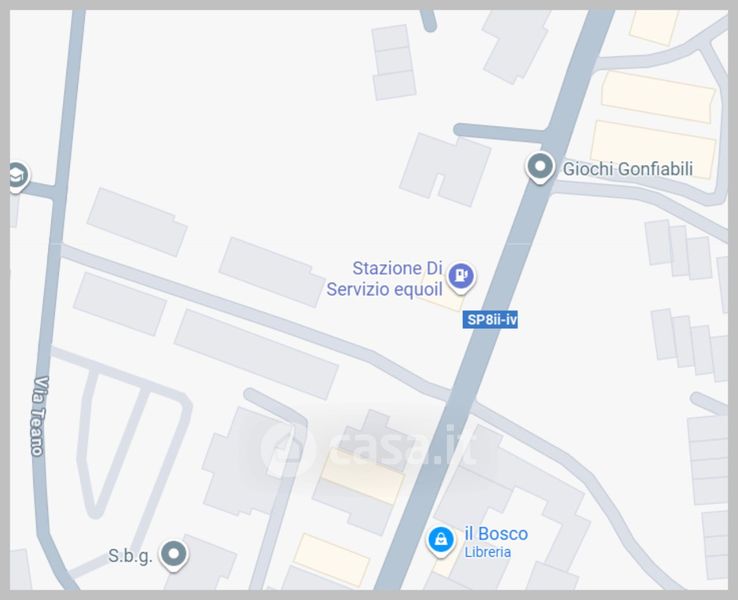Screen dimensions: 738x600
Task: Click the building beneath the casa.it watermark
Action: [x=363, y=474]
